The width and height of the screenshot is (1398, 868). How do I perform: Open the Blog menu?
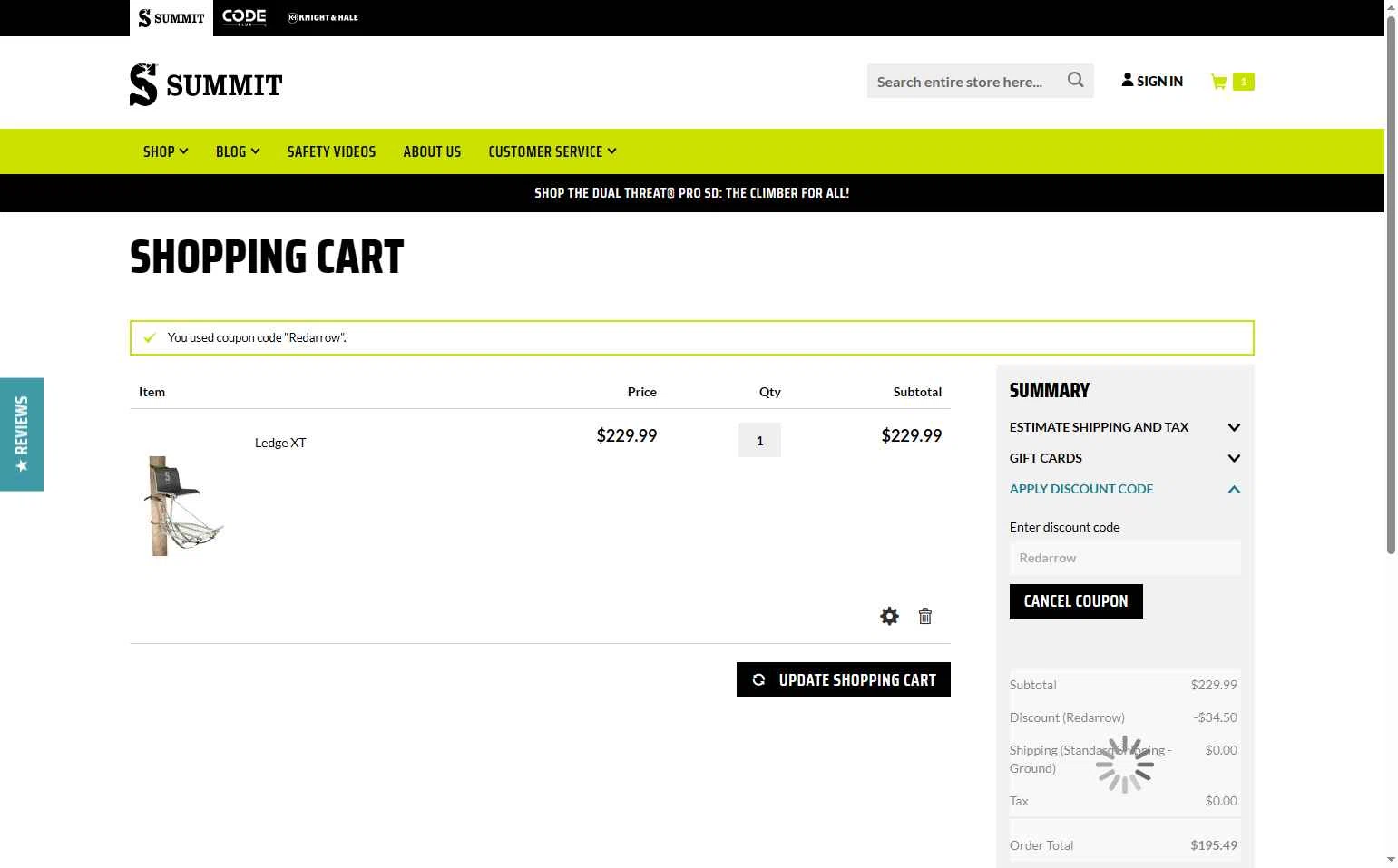[x=238, y=151]
